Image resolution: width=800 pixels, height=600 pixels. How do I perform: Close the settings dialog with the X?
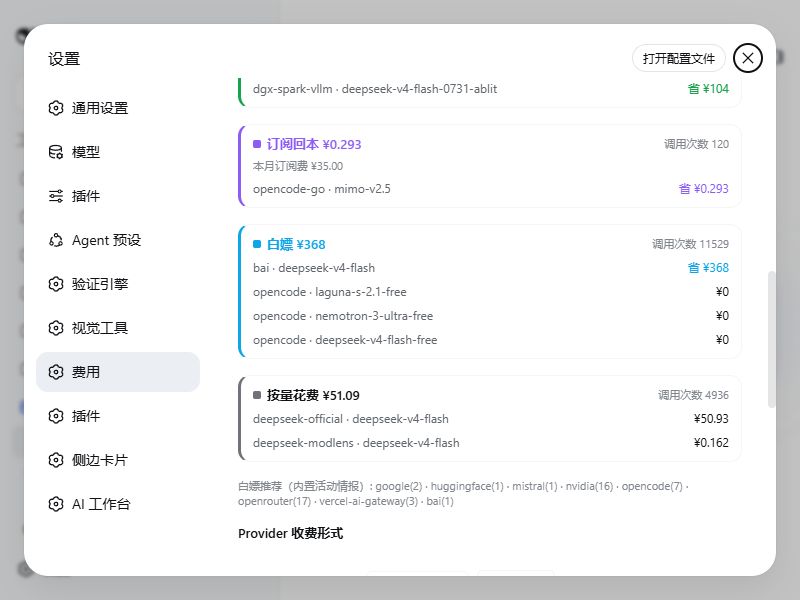click(748, 58)
